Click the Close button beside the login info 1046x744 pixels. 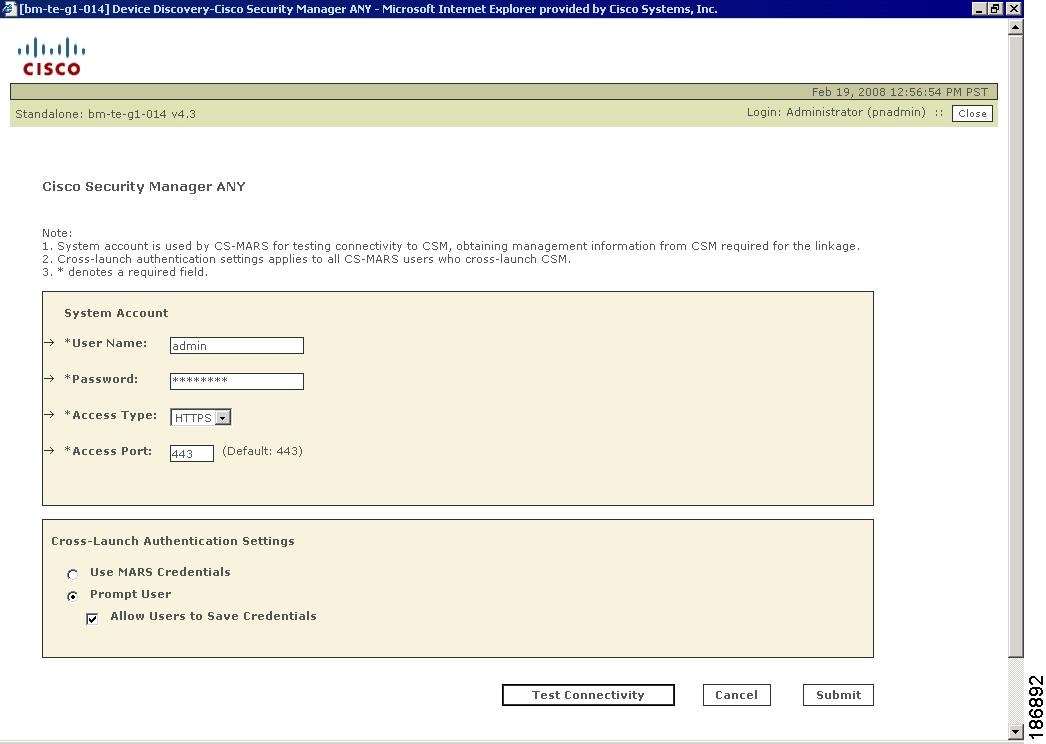(972, 113)
